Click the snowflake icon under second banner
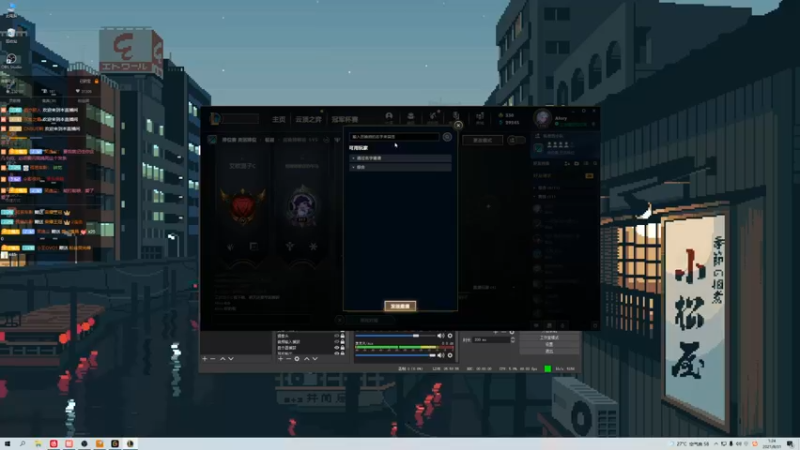Viewport: 800px width, 450px height. pos(313,247)
